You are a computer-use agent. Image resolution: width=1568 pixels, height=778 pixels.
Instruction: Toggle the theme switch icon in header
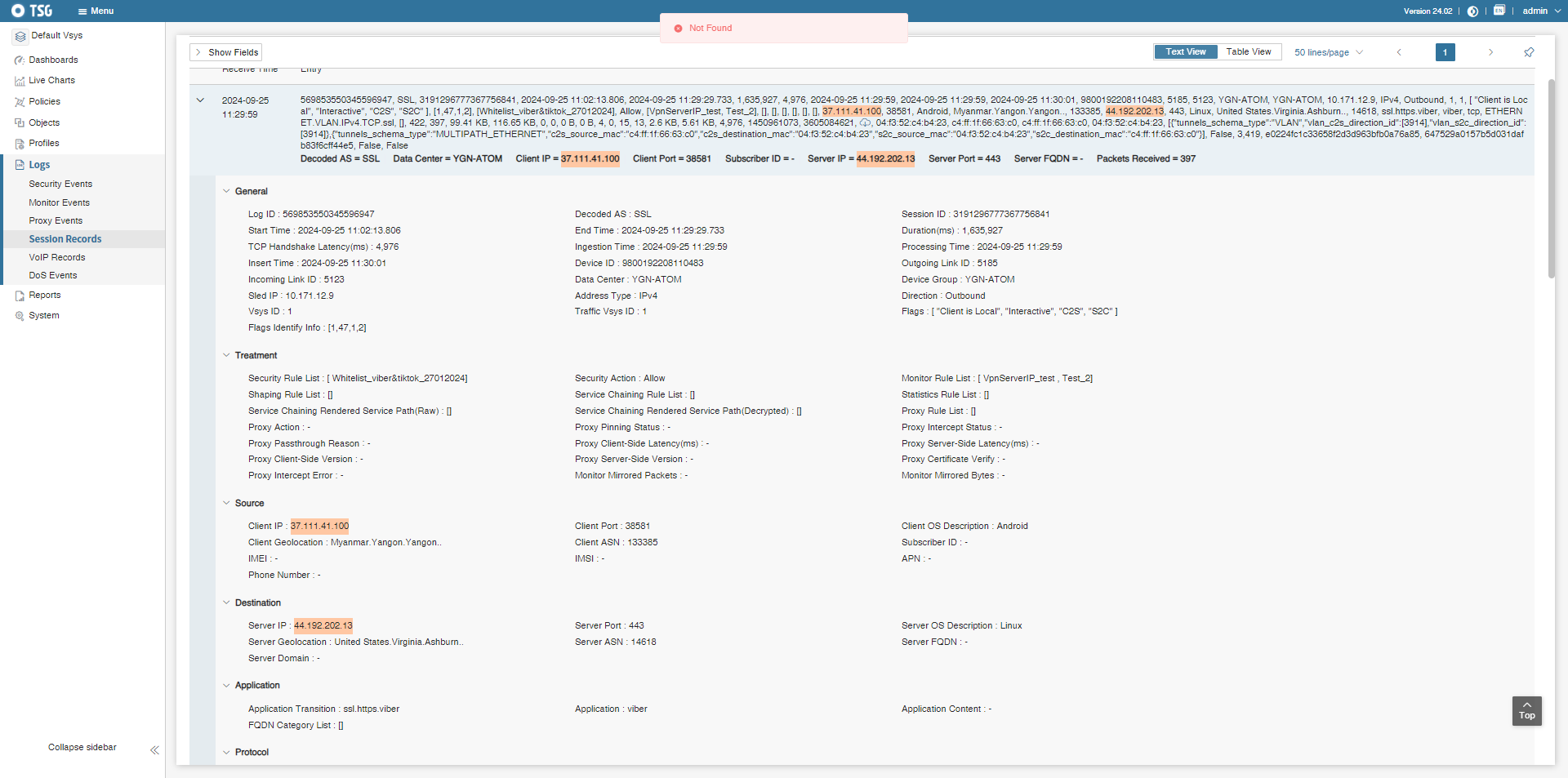pos(1472,11)
